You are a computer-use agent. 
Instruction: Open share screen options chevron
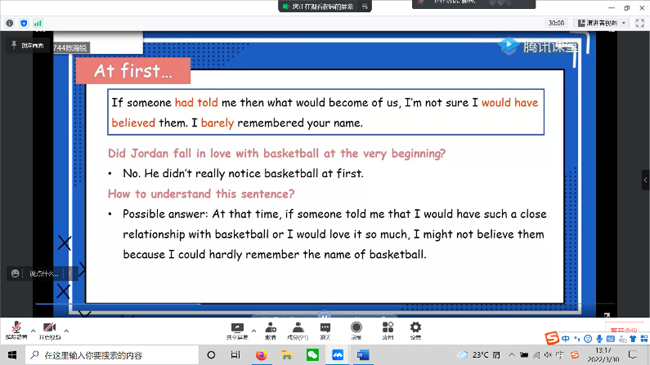point(254,331)
